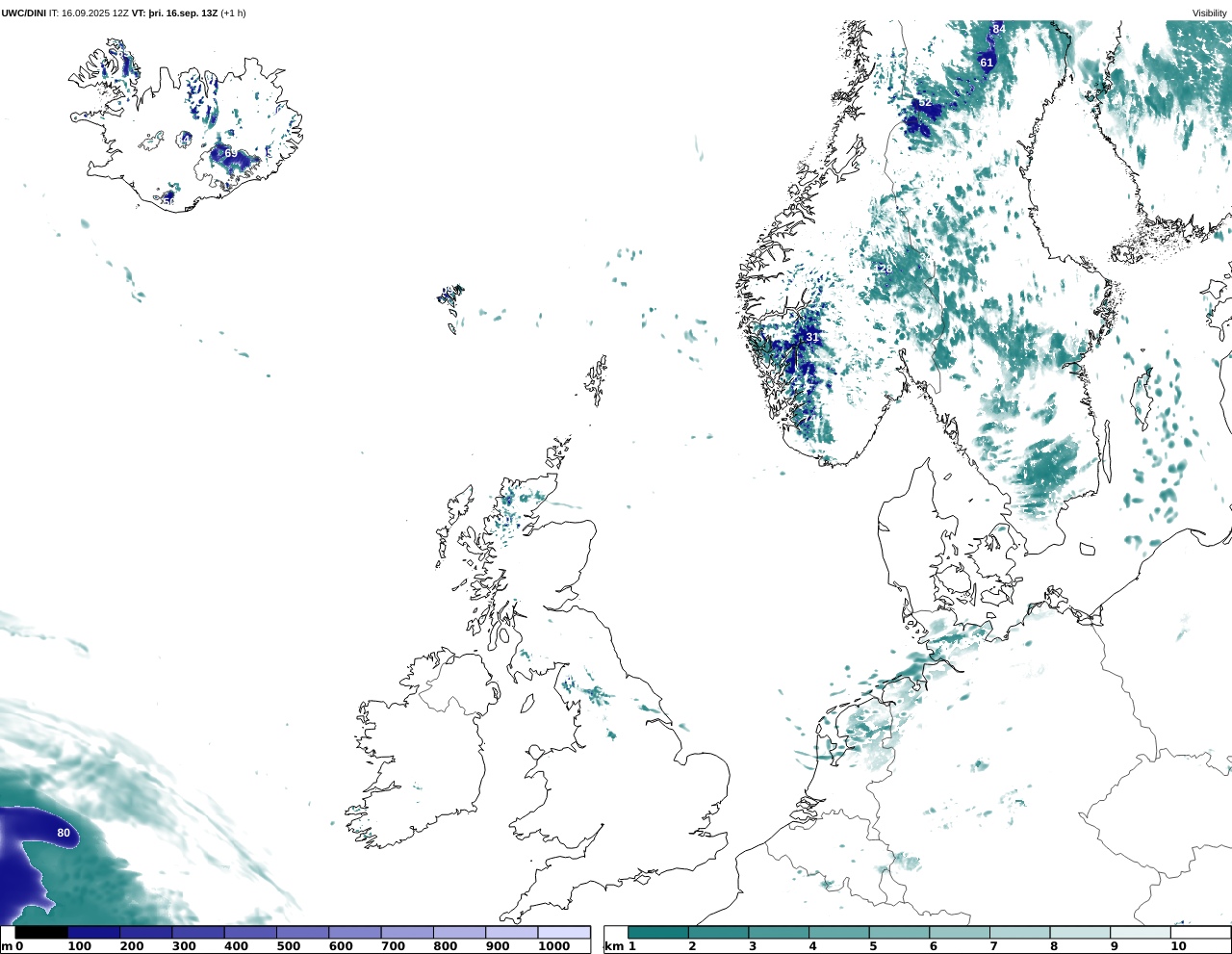Image resolution: width=1232 pixels, height=954 pixels.
Task: Click the '100' tick label on the metre legend
Action: click(80, 946)
